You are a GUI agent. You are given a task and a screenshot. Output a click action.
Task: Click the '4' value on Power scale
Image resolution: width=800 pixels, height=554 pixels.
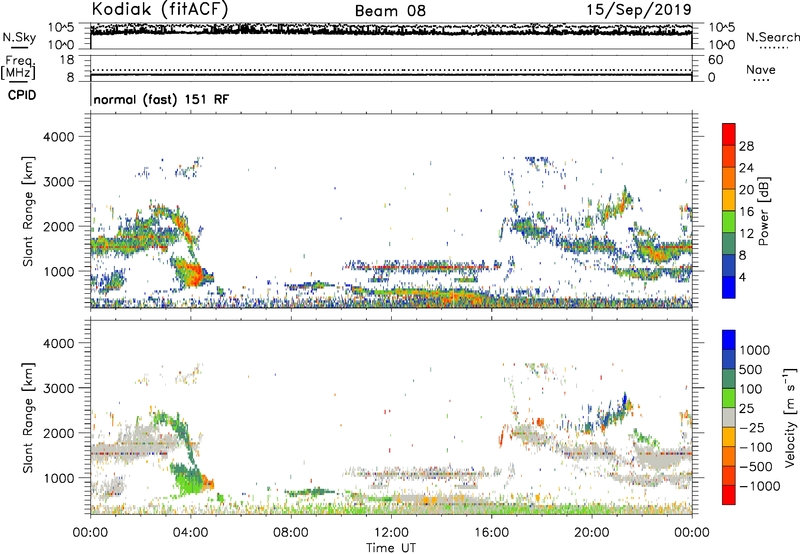742,277
